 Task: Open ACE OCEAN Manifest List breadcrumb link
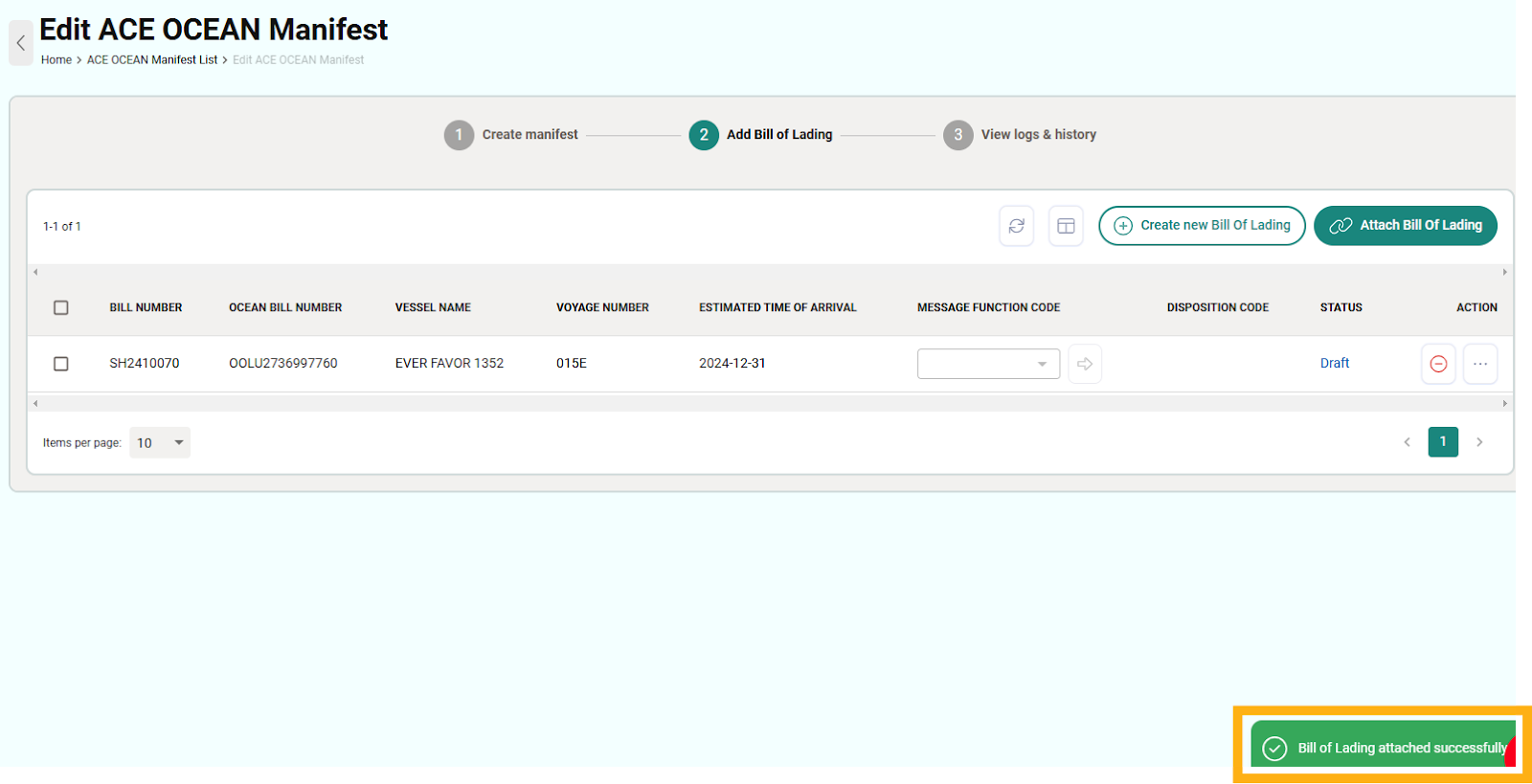point(152,59)
